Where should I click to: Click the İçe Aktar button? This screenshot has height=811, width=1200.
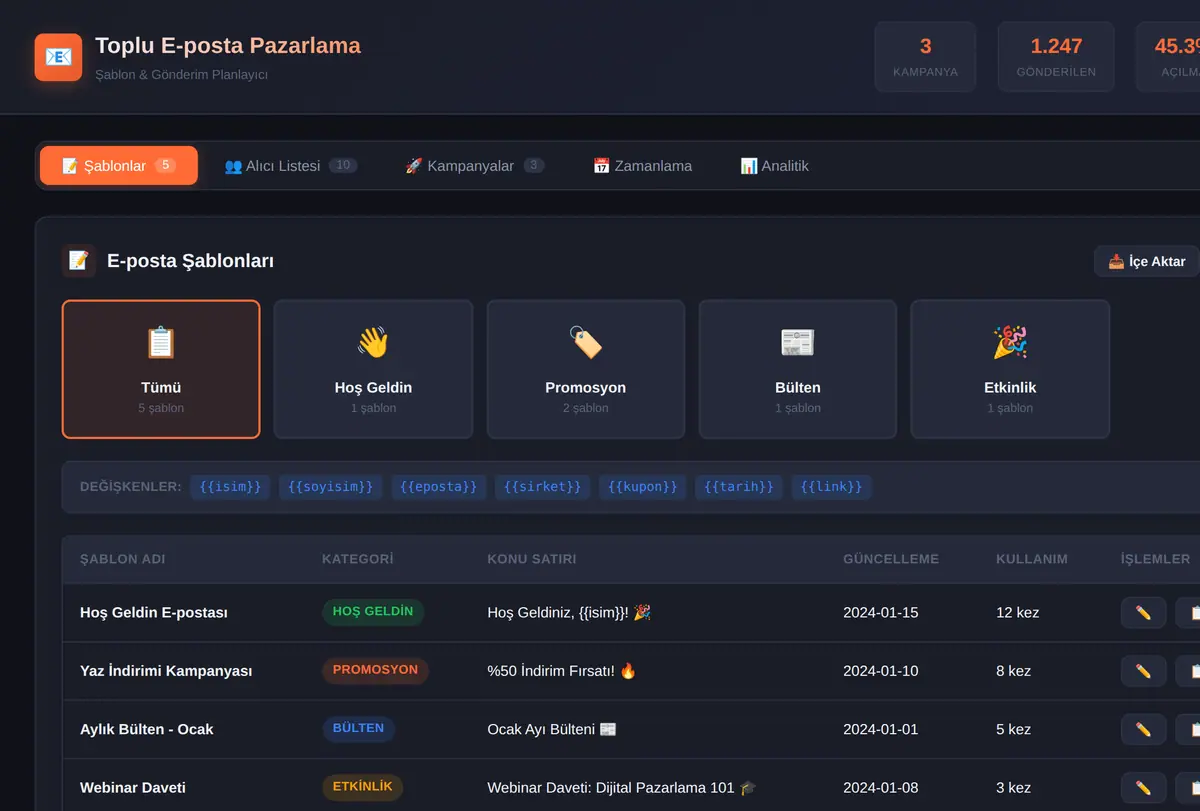click(1146, 261)
